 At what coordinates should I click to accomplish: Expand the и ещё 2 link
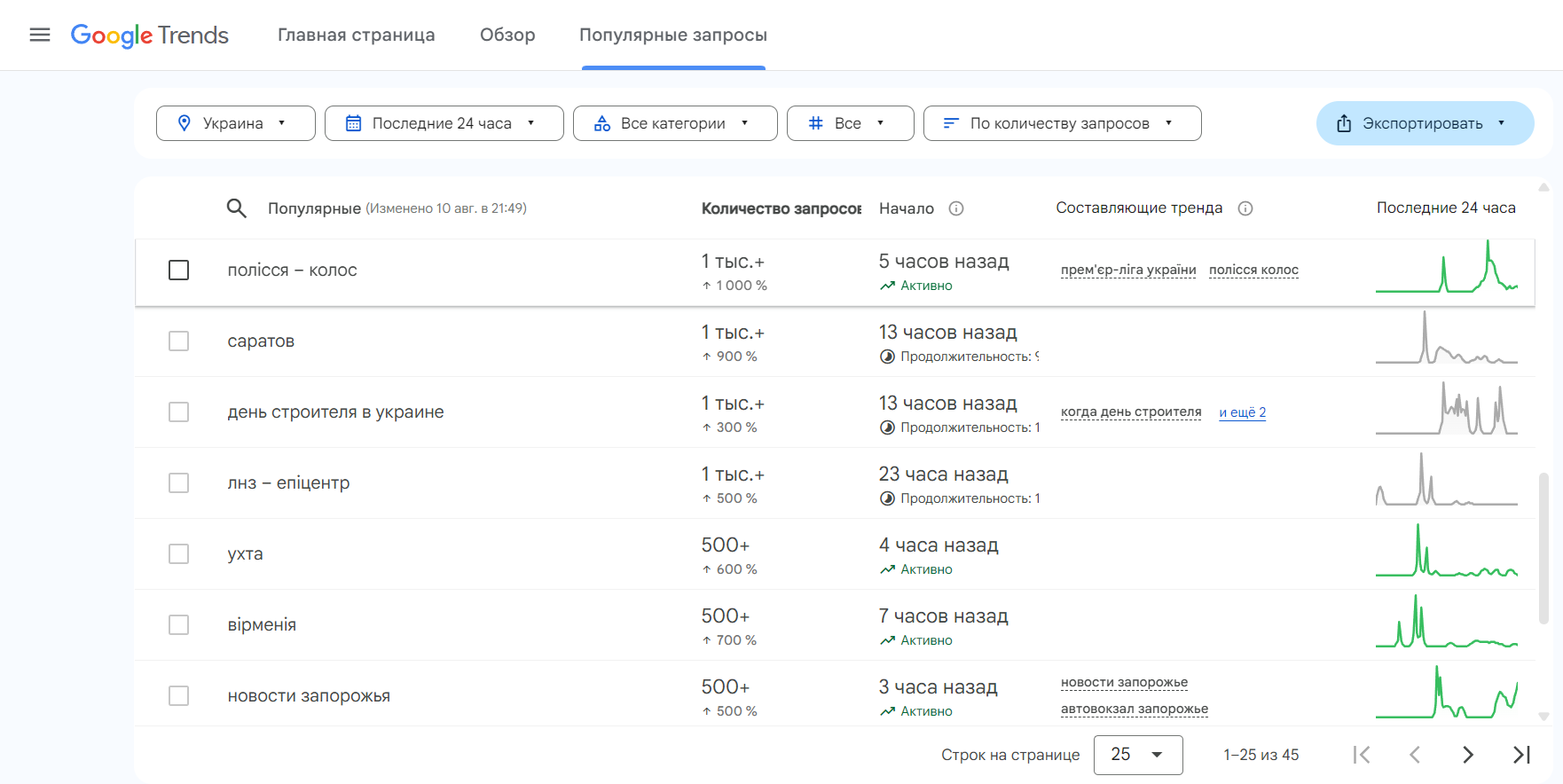click(1242, 412)
